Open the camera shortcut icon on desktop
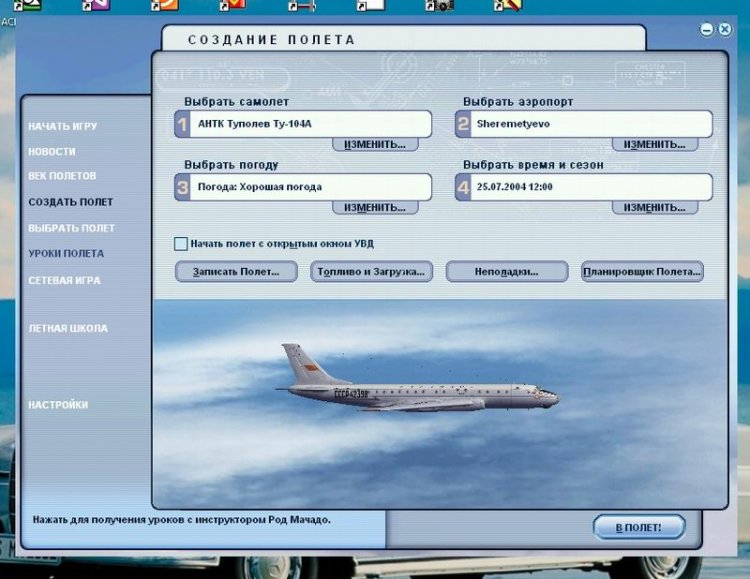The image size is (750, 579). point(439,5)
